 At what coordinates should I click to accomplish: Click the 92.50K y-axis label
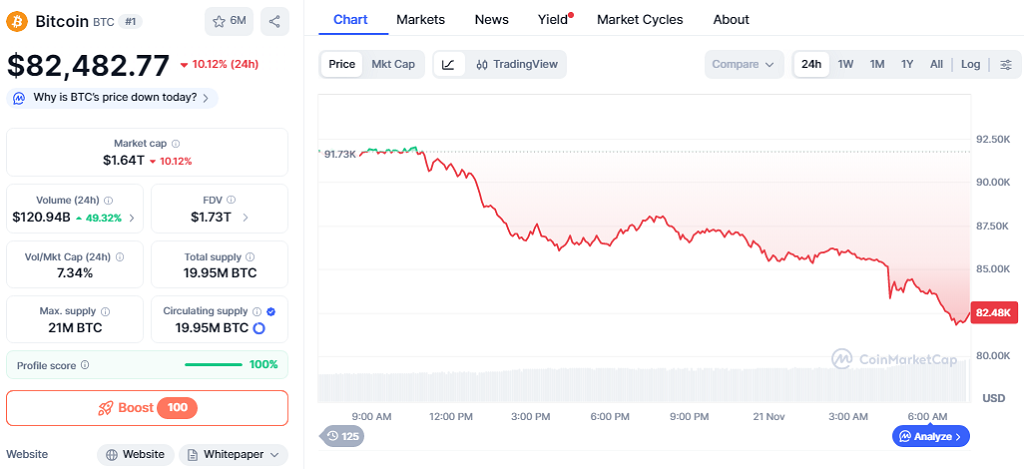[x=993, y=139]
